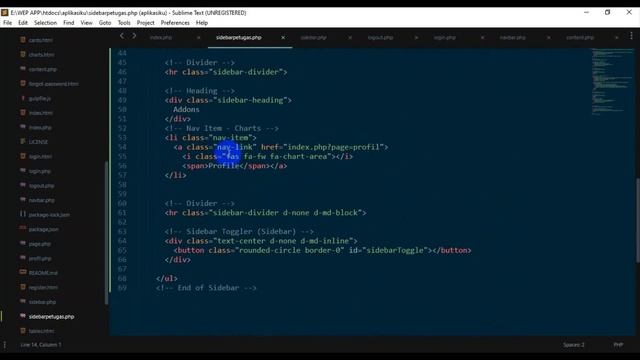Go to previous tab with left arrow
640x360 pixels.
[122, 36]
